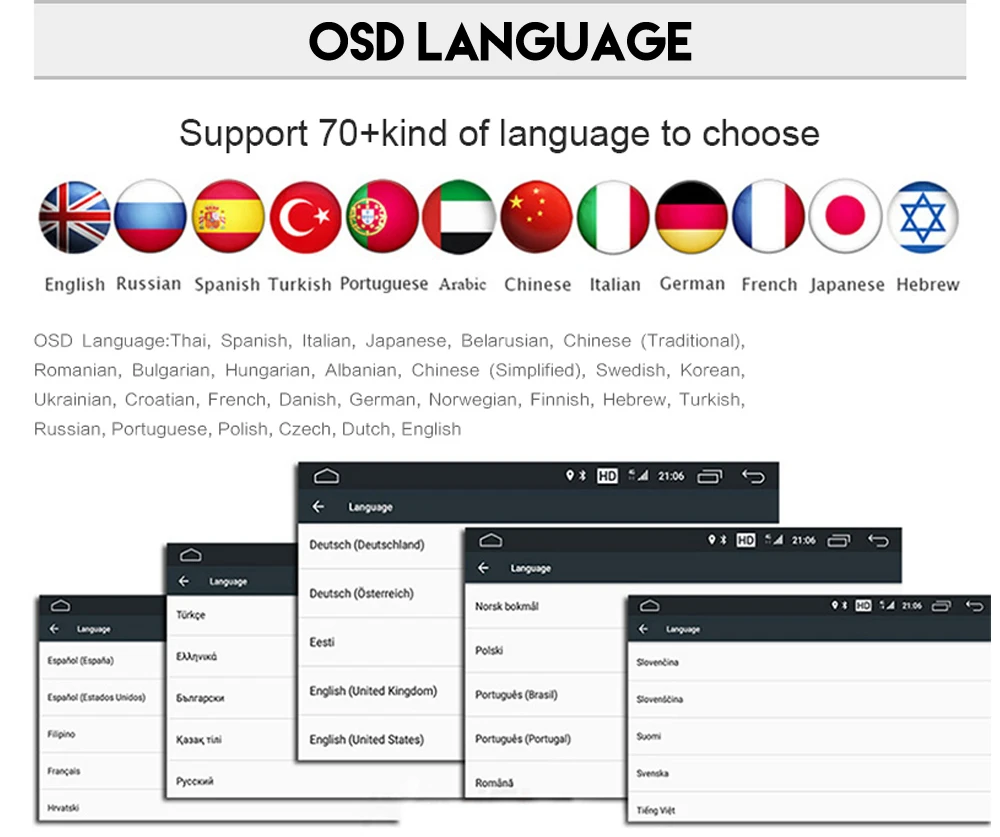Image resolution: width=1000 pixels, height=837 pixels.
Task: Click the German flag icon
Action: (691, 217)
